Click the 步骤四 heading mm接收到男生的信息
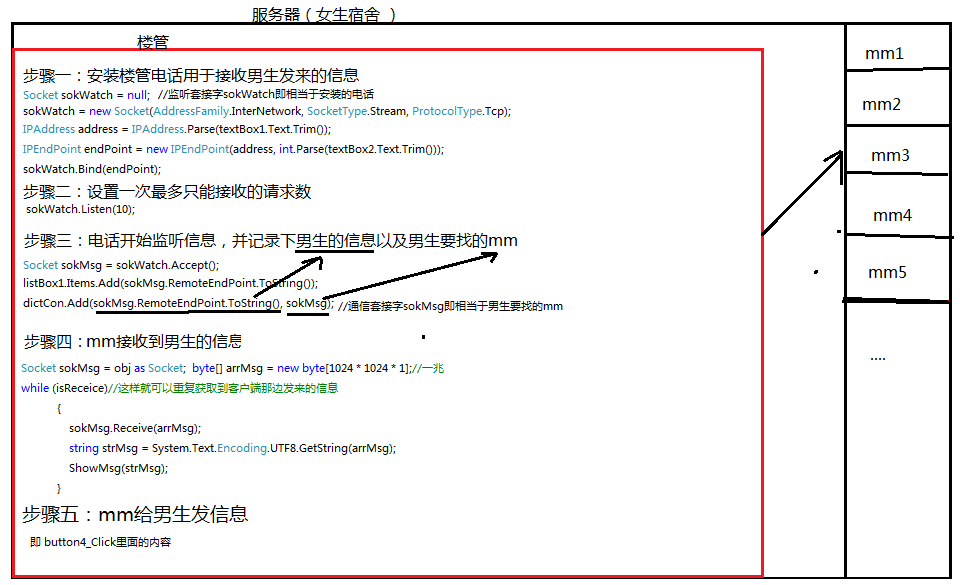 coord(133,341)
